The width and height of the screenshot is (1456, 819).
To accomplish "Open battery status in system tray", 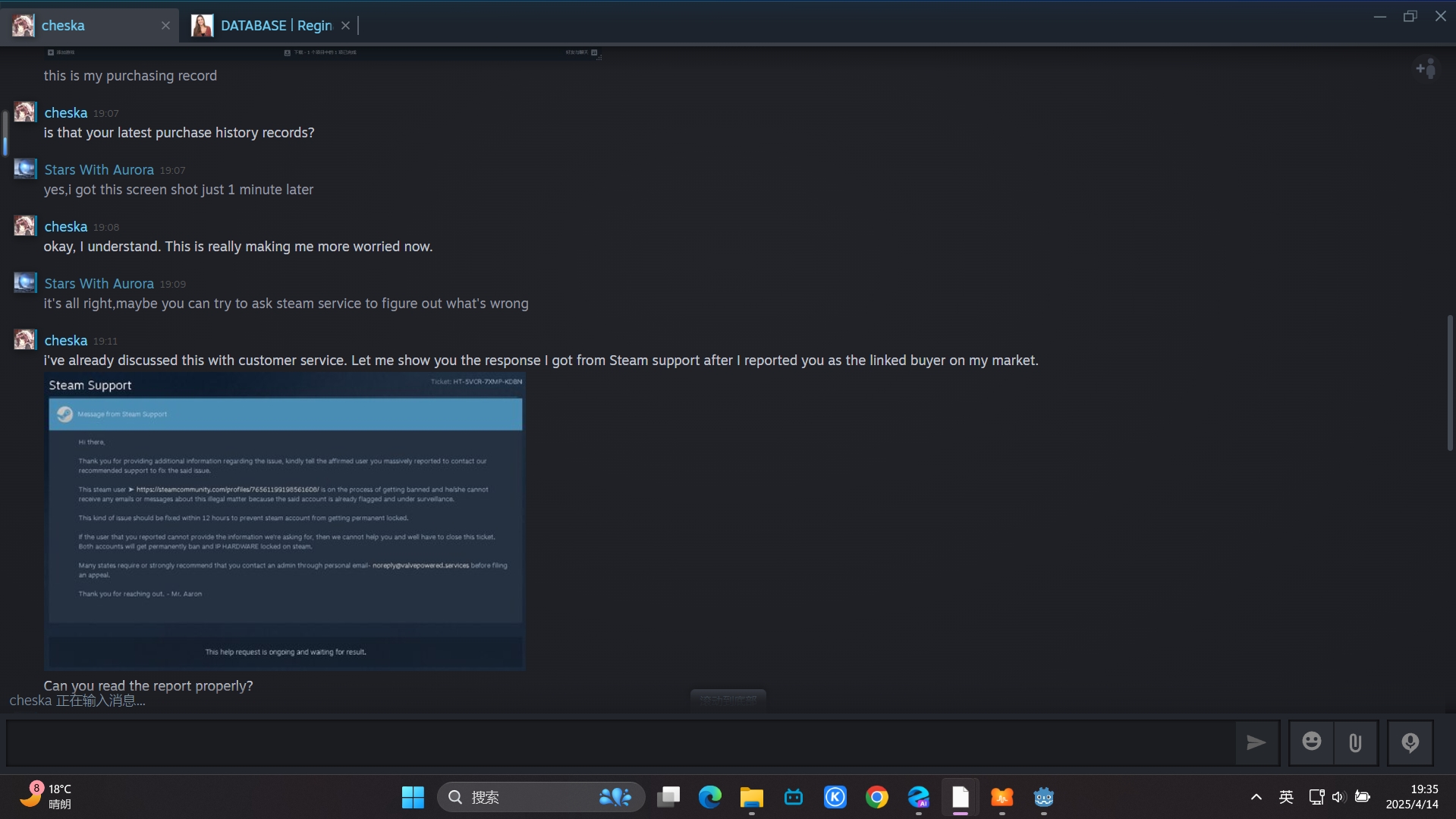I will 1363,797.
